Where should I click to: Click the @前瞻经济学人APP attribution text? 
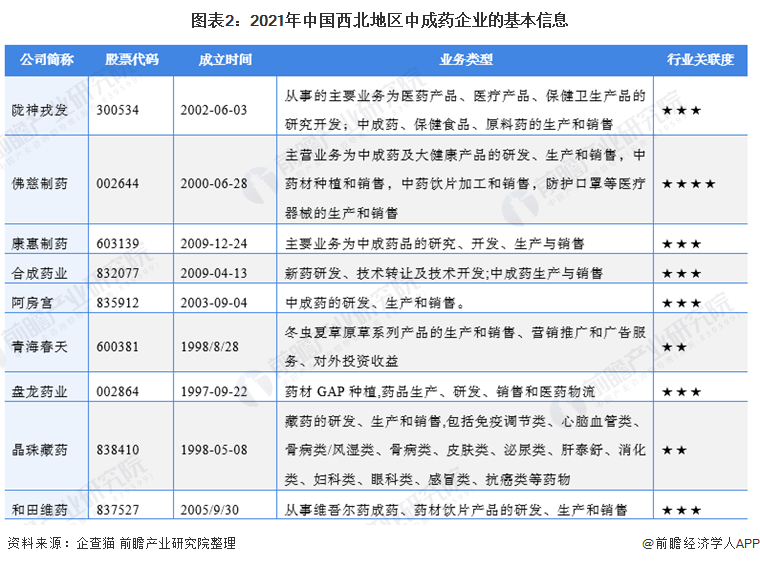(695, 544)
